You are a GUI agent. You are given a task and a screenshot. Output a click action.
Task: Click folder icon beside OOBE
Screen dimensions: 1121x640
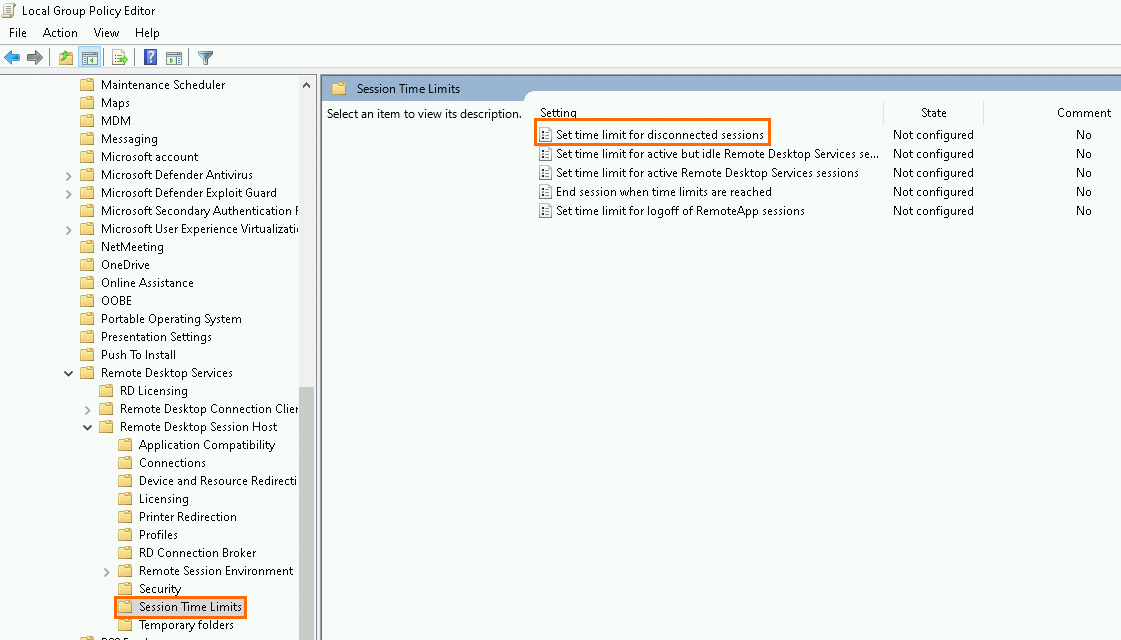pos(87,300)
